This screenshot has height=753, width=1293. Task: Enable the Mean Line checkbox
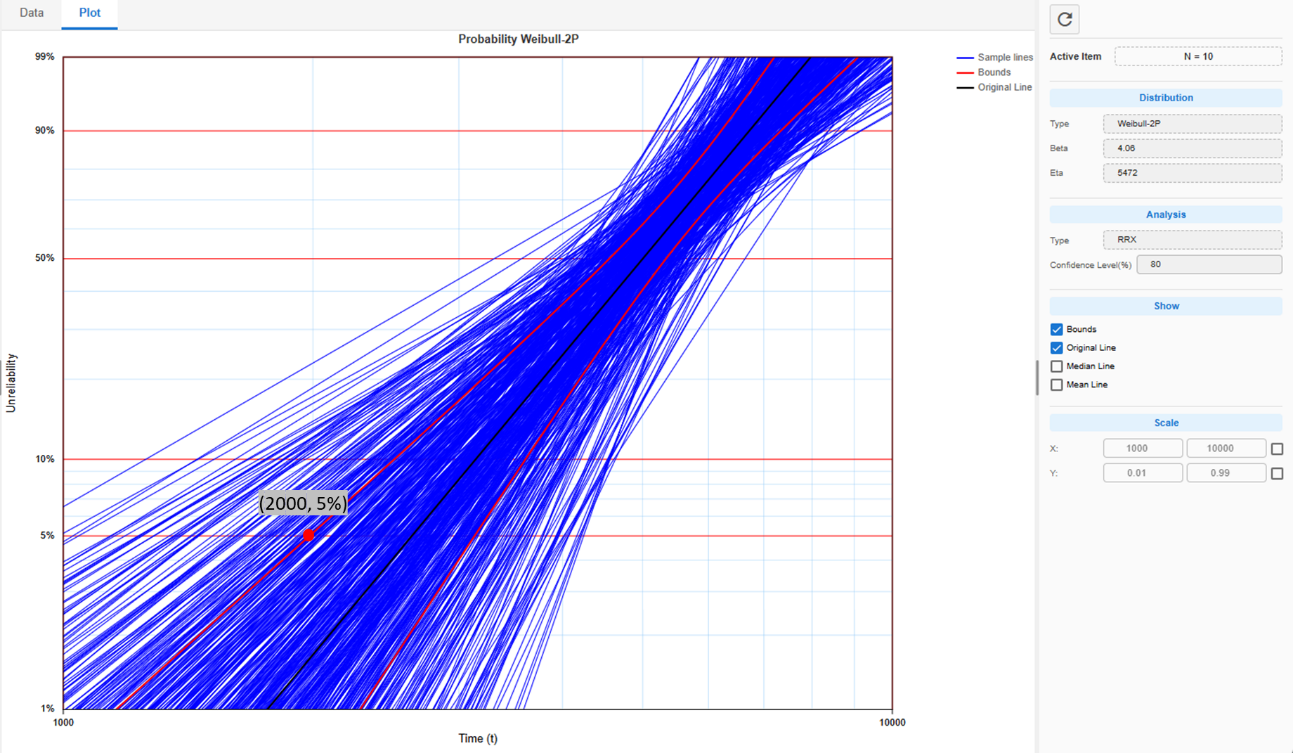pyautogui.click(x=1056, y=385)
